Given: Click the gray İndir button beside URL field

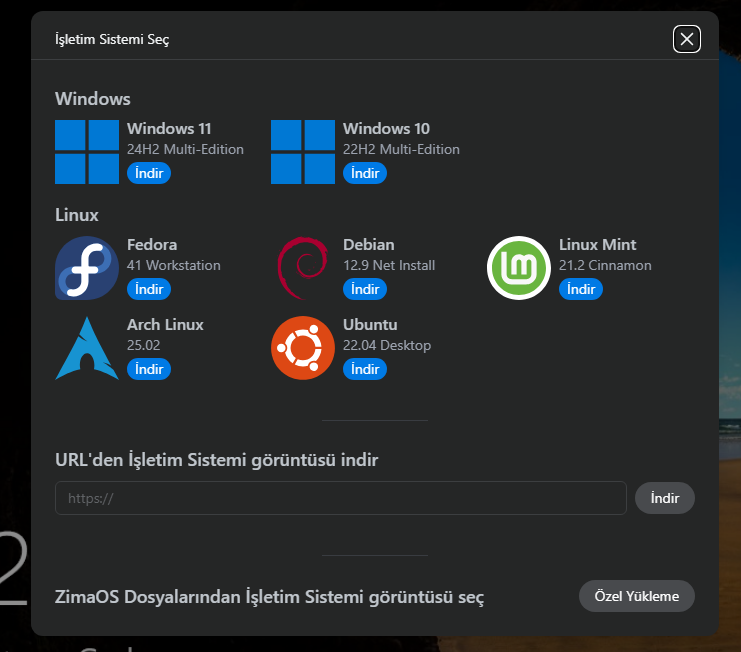Looking at the screenshot, I should click(x=664, y=498).
